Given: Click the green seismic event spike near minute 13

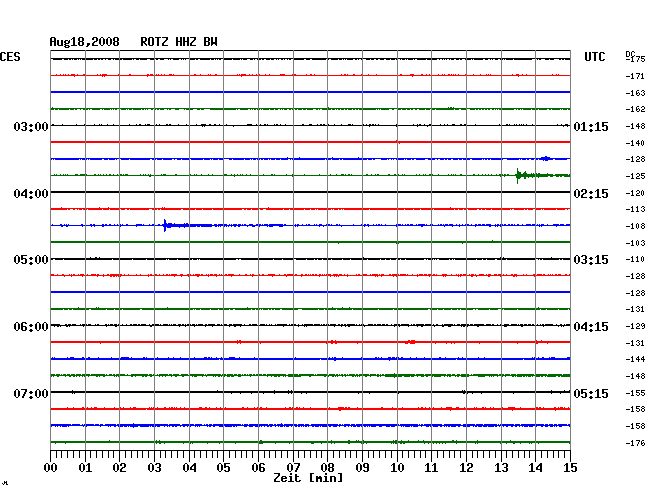Looking at the screenshot, I should tap(518, 176).
